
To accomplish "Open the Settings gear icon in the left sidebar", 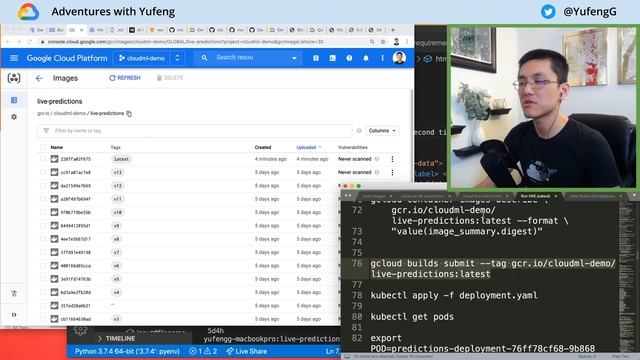I will click(x=14, y=117).
